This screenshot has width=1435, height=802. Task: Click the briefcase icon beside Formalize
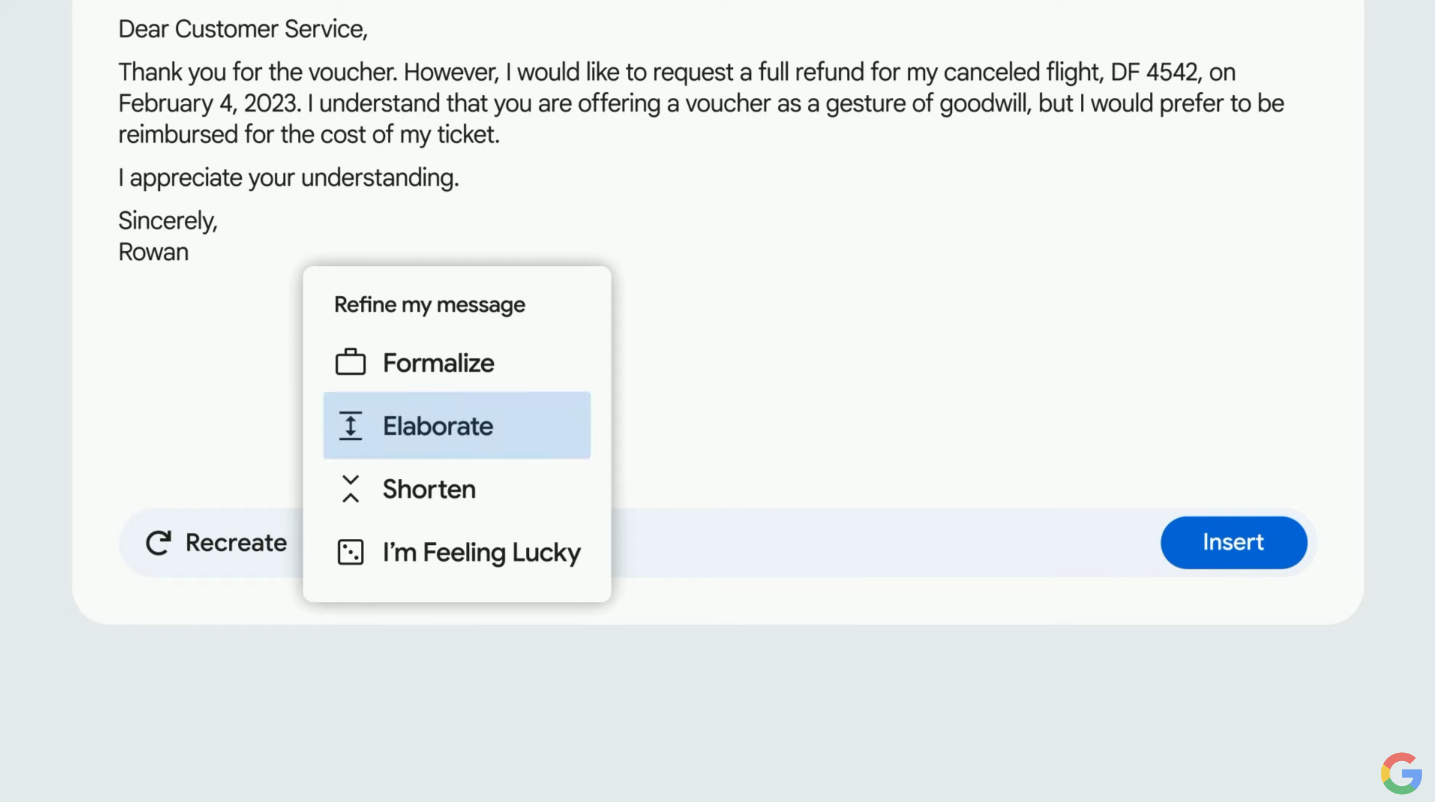pyautogui.click(x=350, y=362)
